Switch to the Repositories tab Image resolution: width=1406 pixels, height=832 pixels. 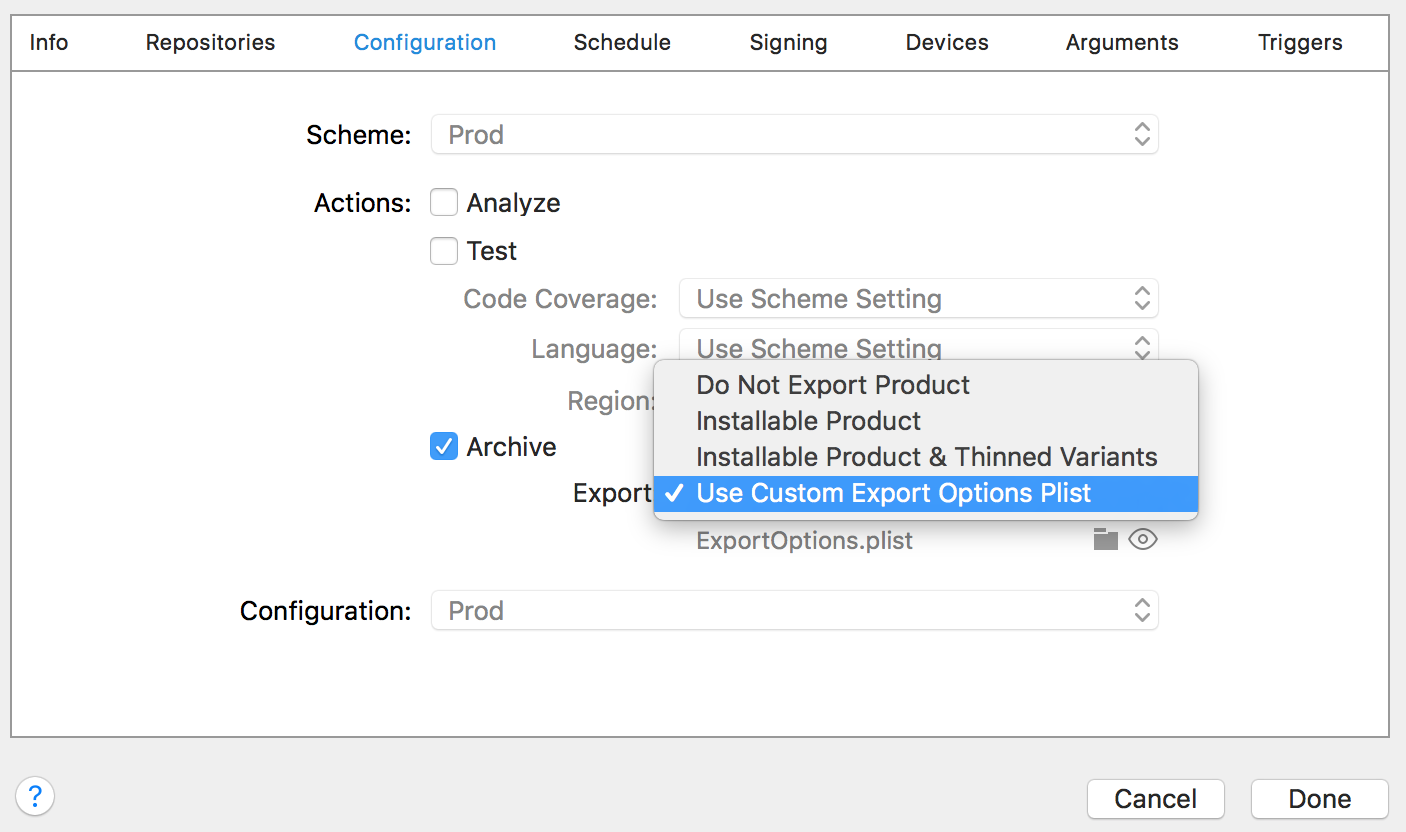tap(210, 43)
